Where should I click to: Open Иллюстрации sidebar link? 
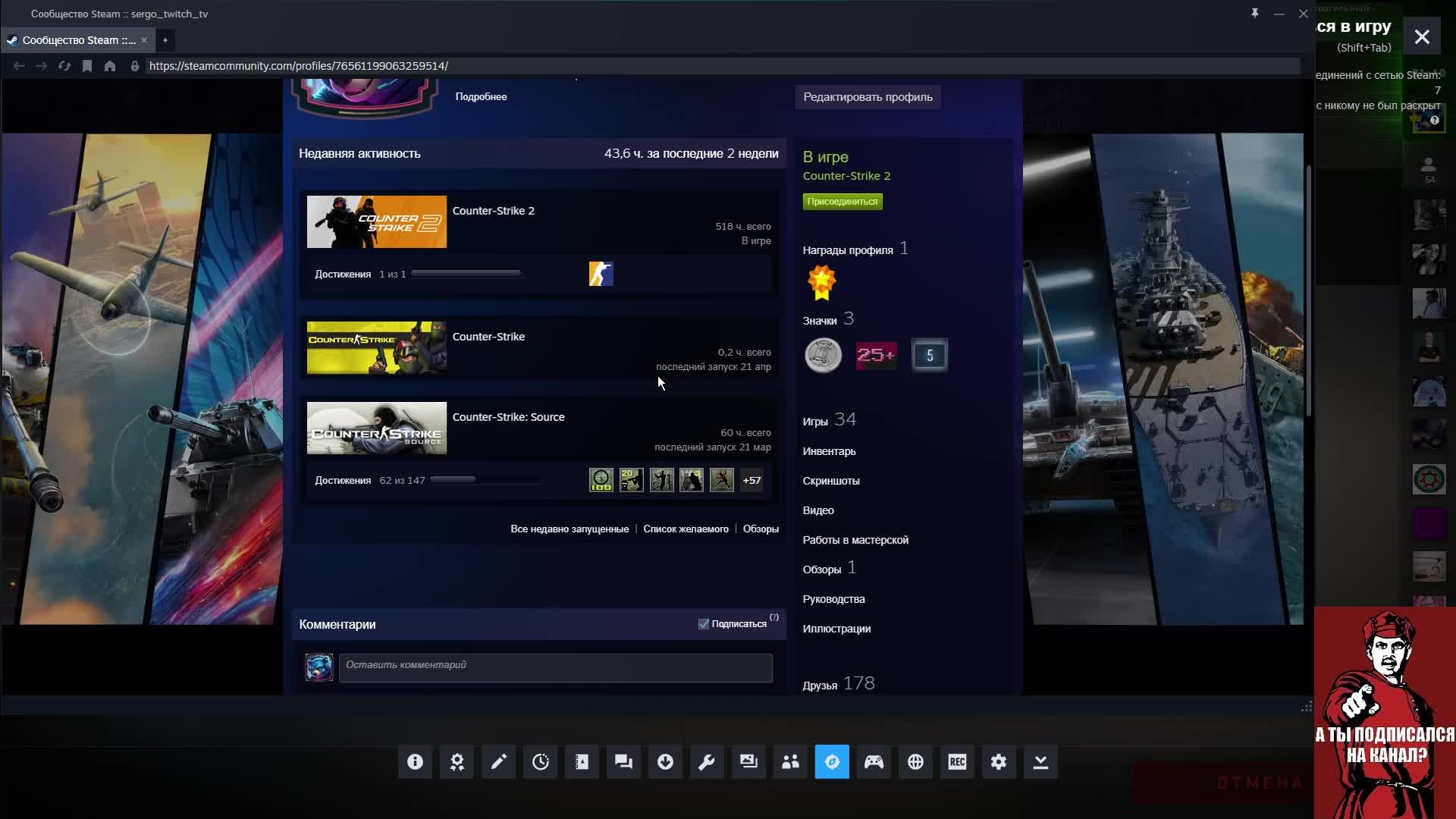[x=836, y=629]
